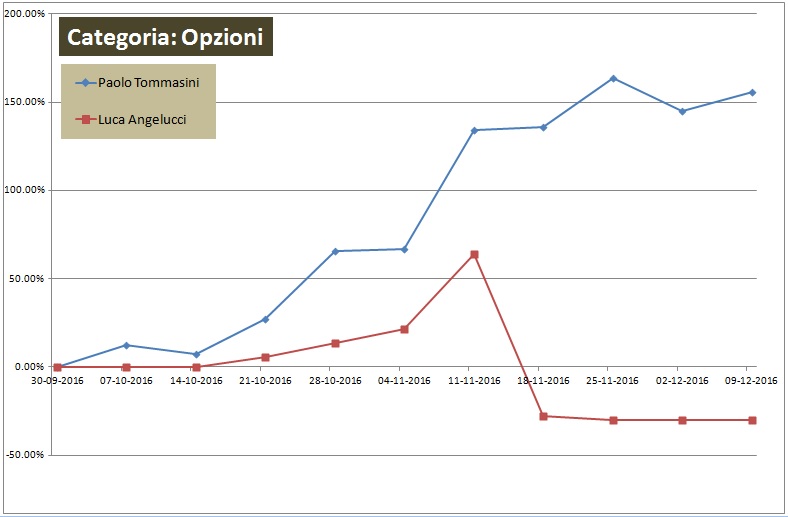Select Tommasini's blue data point at 21-10-2016

[265, 319]
